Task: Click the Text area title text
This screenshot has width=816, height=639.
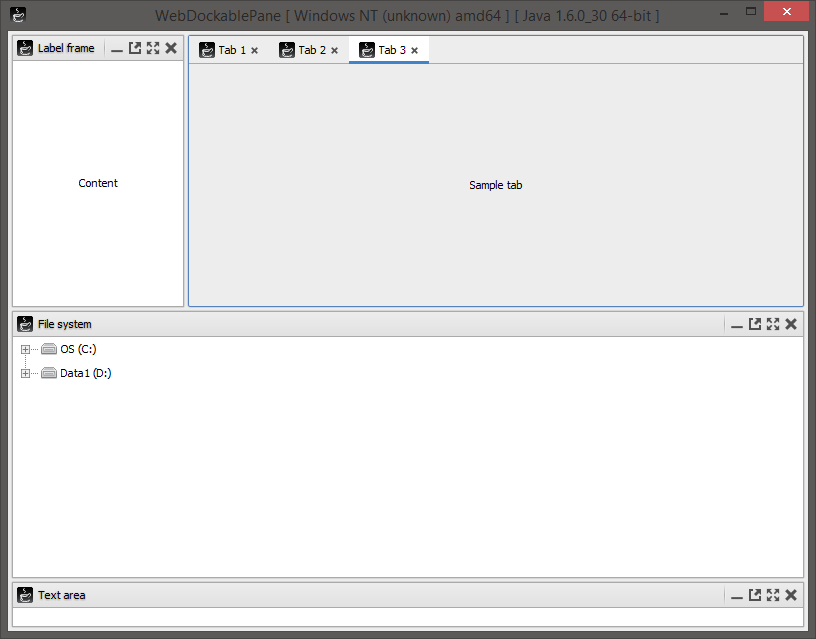Action: pos(61,595)
